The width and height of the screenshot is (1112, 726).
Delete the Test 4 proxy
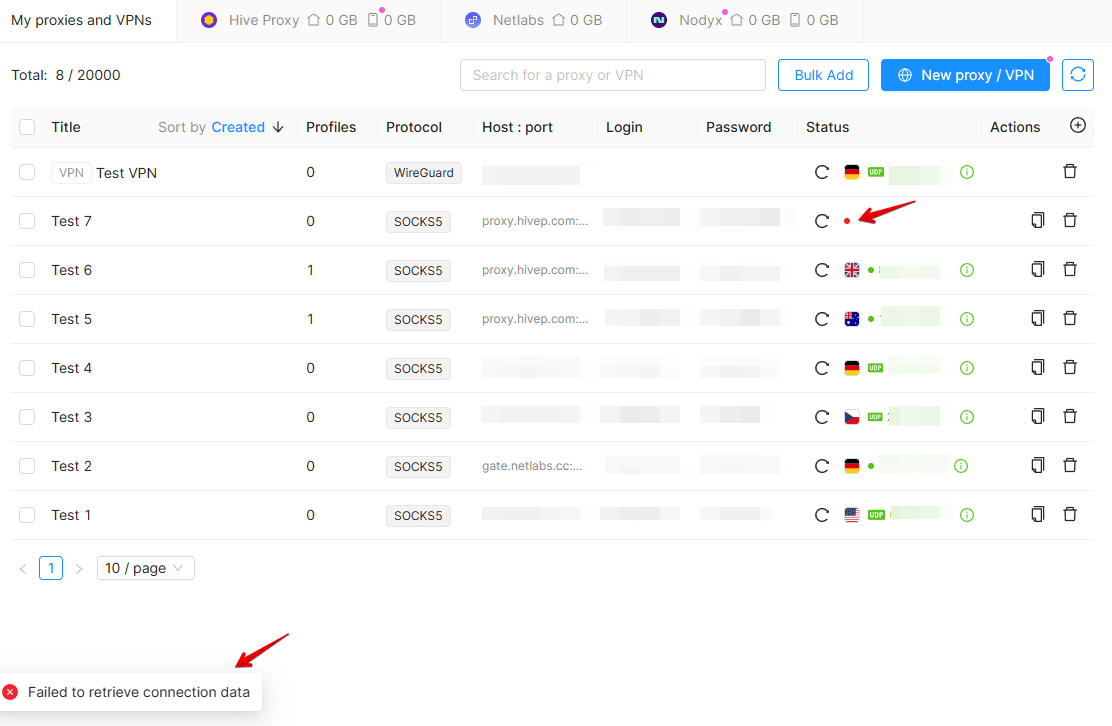(1070, 367)
